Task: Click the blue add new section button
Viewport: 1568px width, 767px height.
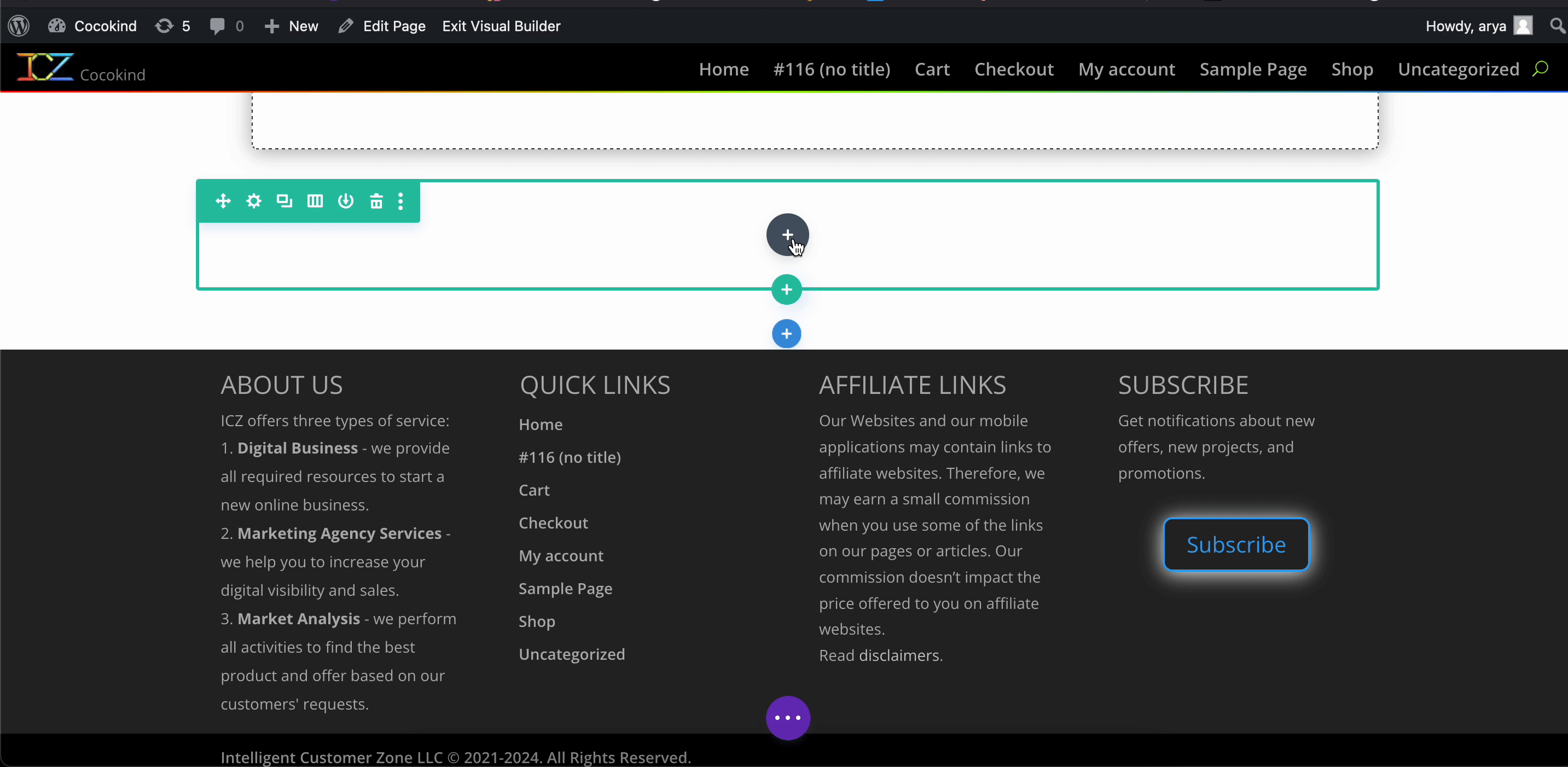Action: click(x=786, y=334)
